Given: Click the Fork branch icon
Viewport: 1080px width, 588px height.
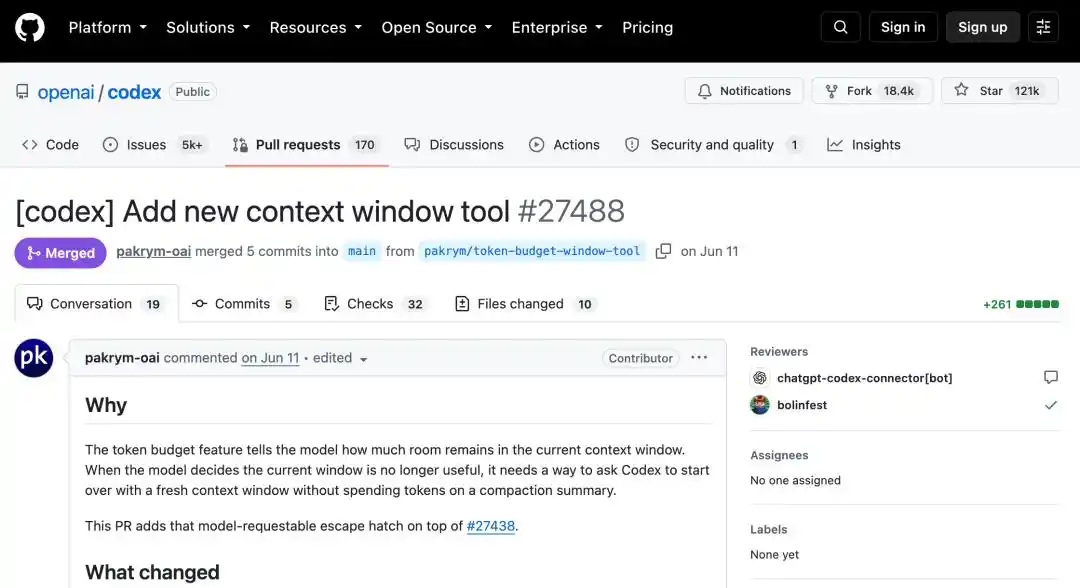Looking at the screenshot, I should (831, 91).
